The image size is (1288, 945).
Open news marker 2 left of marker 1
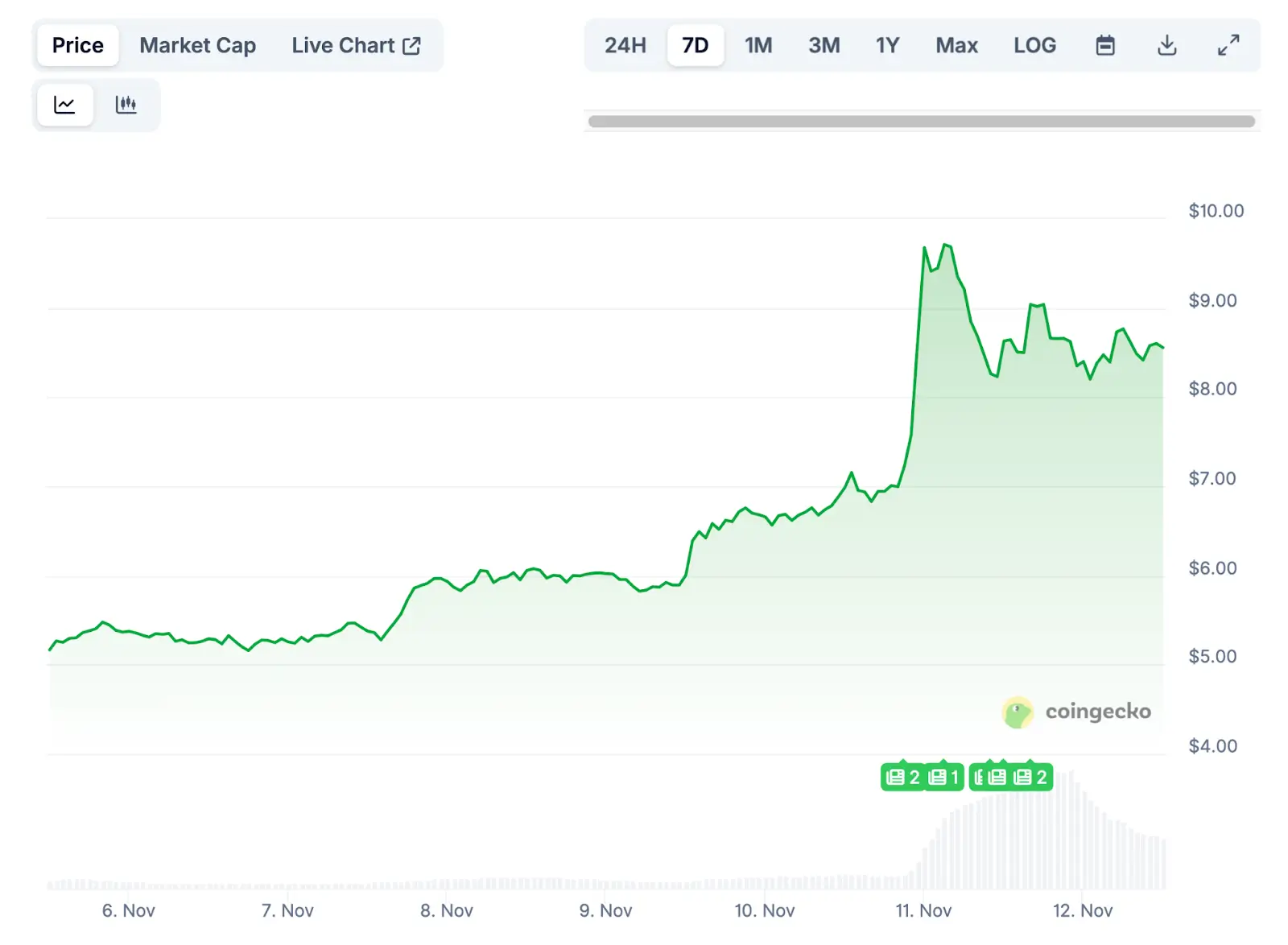(902, 777)
